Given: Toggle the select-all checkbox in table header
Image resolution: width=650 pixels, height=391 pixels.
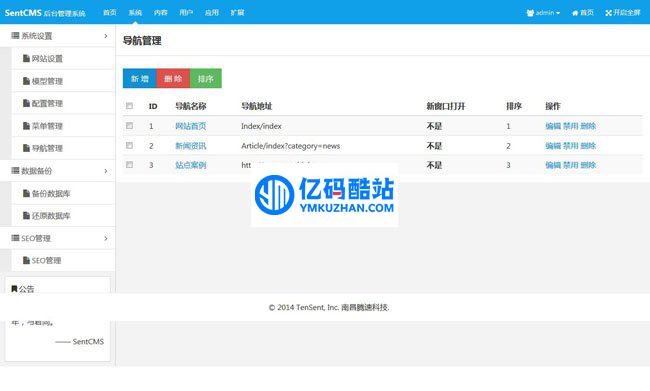Looking at the screenshot, I should click(x=129, y=106).
